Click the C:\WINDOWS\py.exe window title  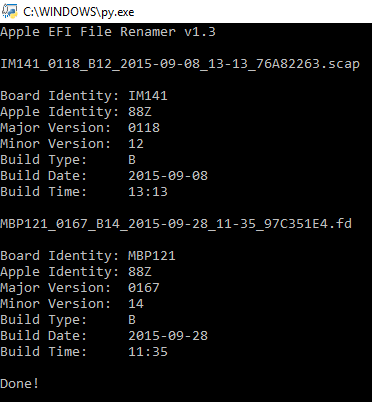tap(78, 12)
